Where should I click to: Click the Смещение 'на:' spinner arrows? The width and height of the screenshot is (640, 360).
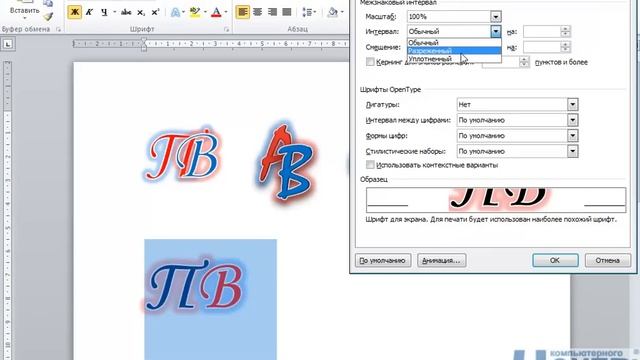pos(566,47)
